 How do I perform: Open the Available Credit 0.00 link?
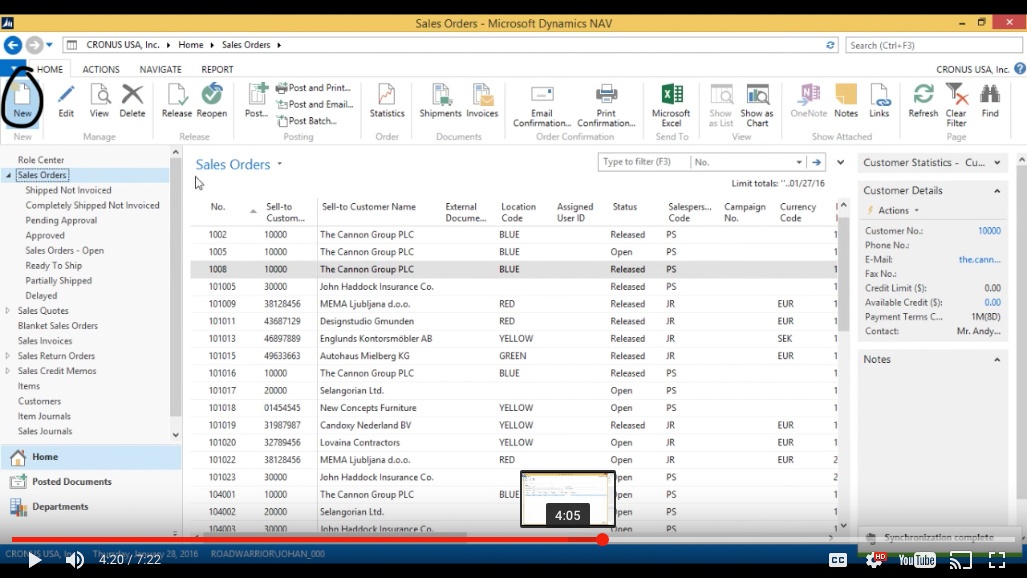(x=992, y=303)
